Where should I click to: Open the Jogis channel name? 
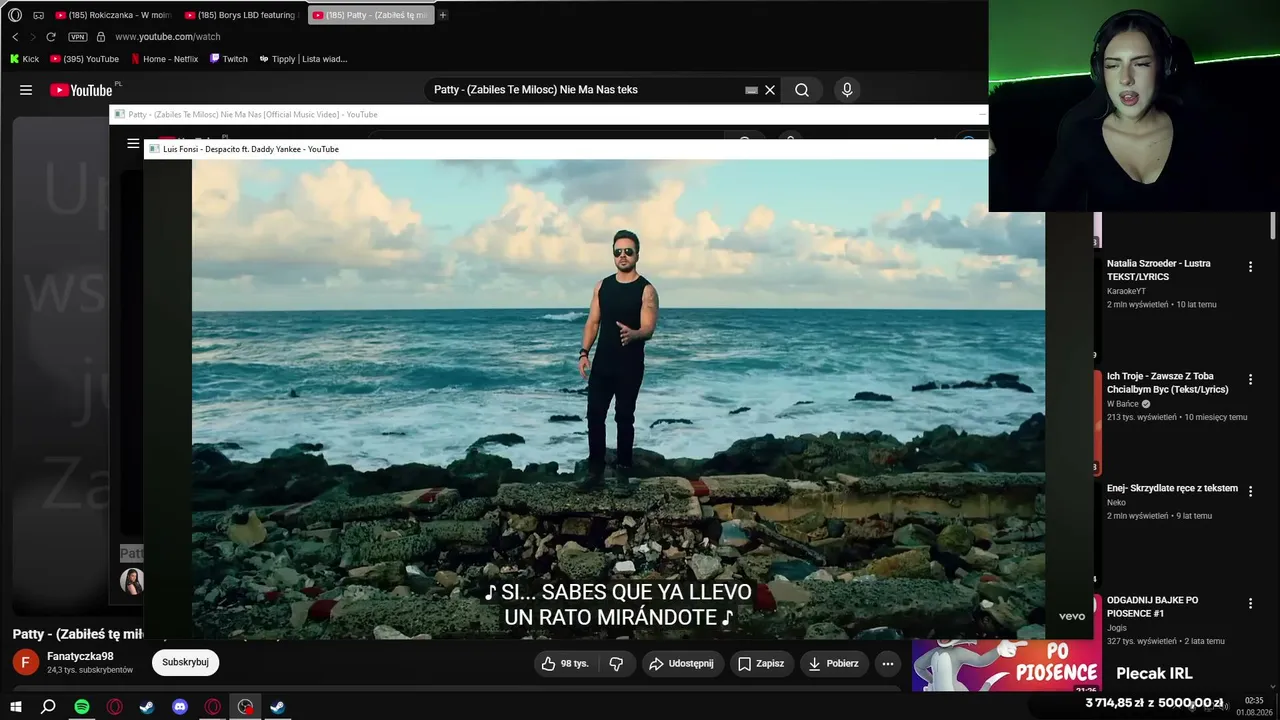pos(1117,628)
